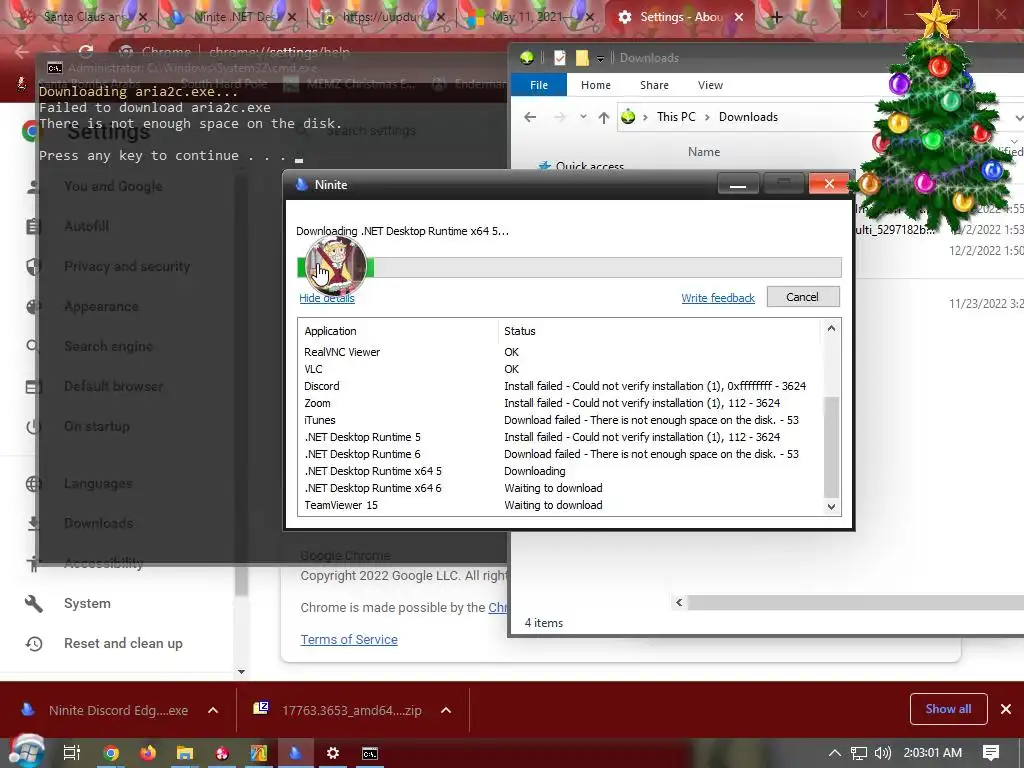The width and height of the screenshot is (1024, 768).
Task: Open Firefox from the taskbar
Action: point(148,753)
